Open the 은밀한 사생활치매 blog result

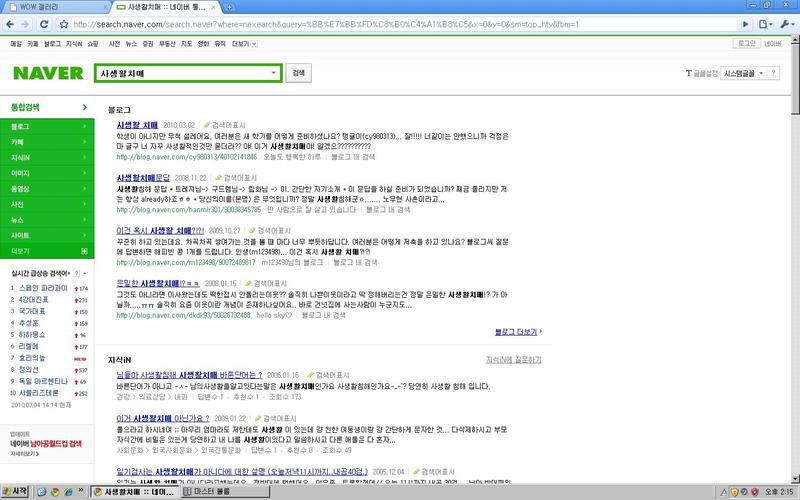point(158,283)
